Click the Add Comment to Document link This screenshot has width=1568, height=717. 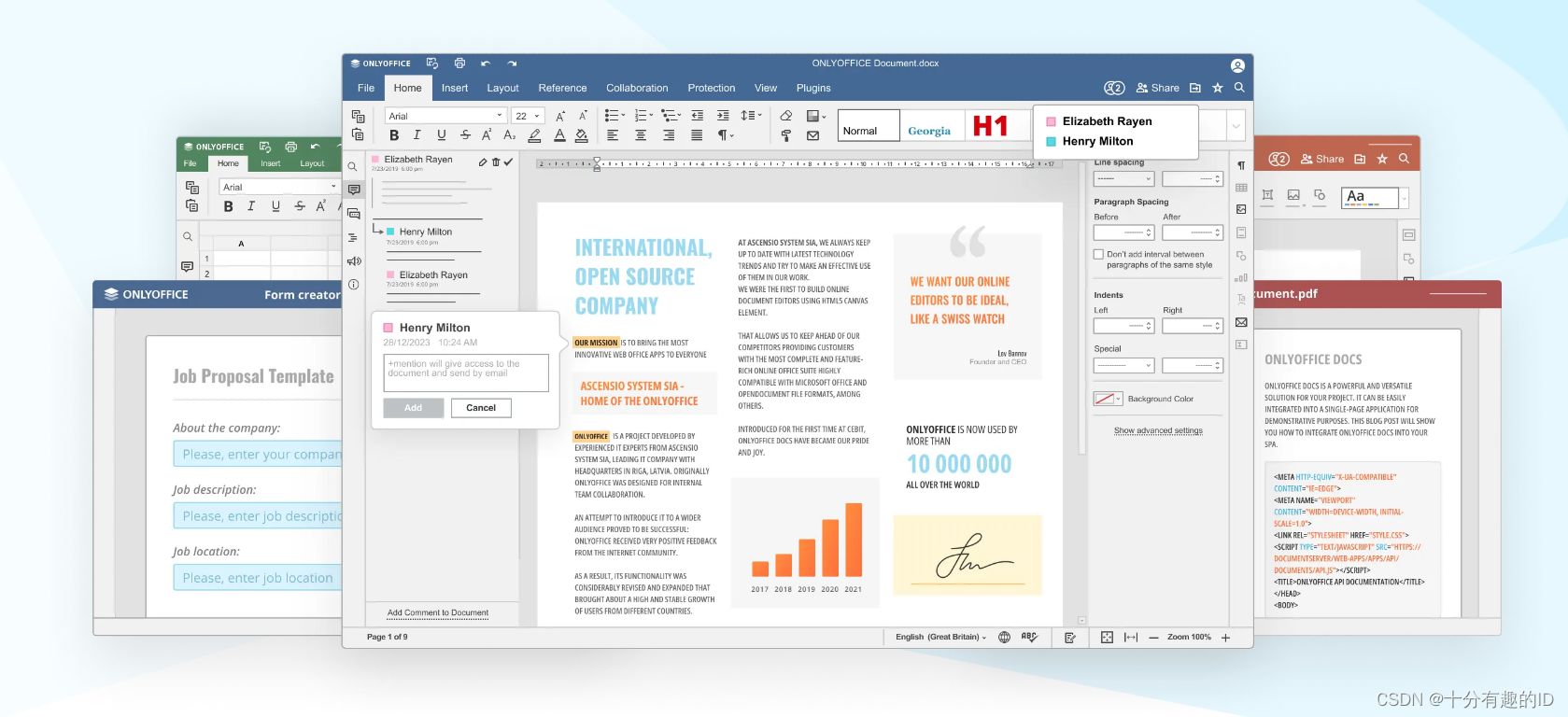click(x=438, y=612)
